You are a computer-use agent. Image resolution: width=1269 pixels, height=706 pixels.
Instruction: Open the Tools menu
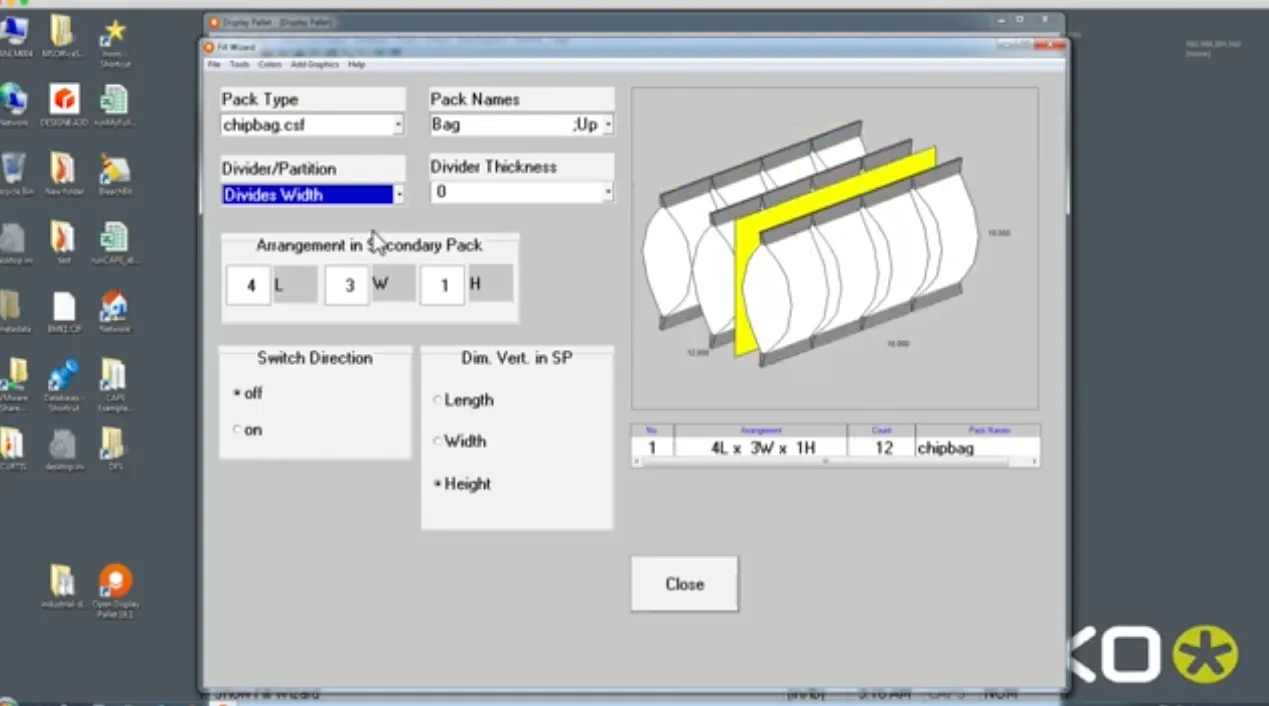click(x=239, y=64)
